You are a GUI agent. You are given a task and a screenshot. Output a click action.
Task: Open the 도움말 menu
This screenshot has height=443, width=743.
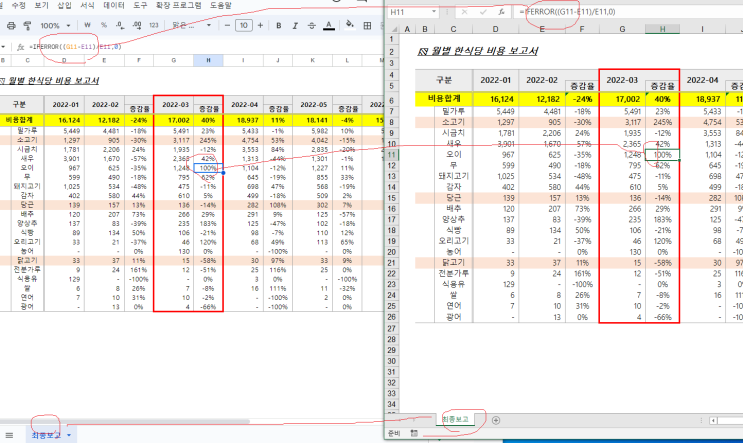point(221,5)
